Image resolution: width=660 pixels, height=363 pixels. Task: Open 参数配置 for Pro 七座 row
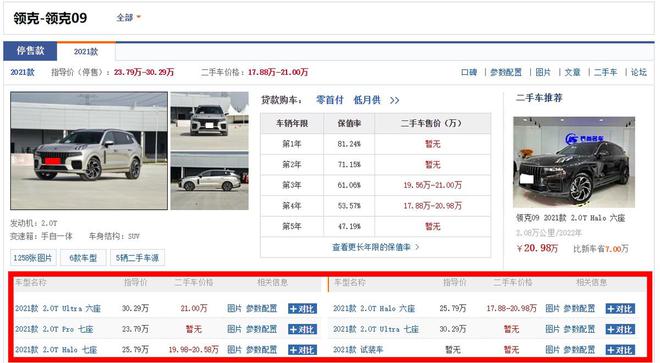click(x=261, y=329)
